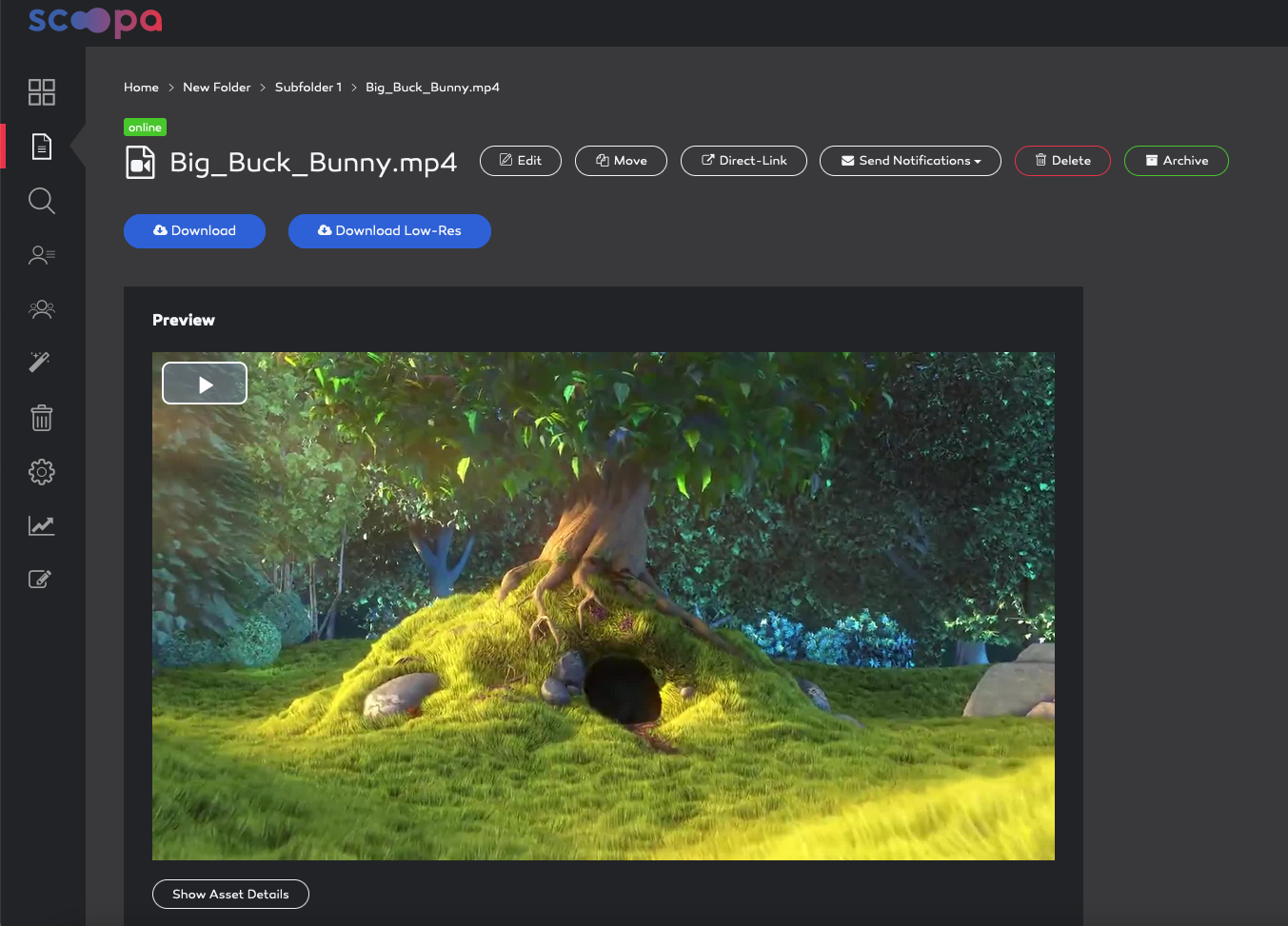
Task: Click the green online status badge
Action: [146, 128]
